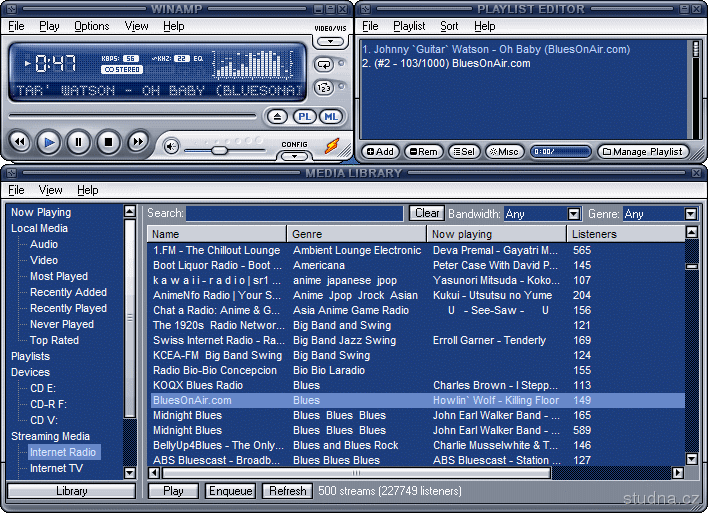The width and height of the screenshot is (708, 513).
Task: Select Internet TV tree item
Action: 56,468
